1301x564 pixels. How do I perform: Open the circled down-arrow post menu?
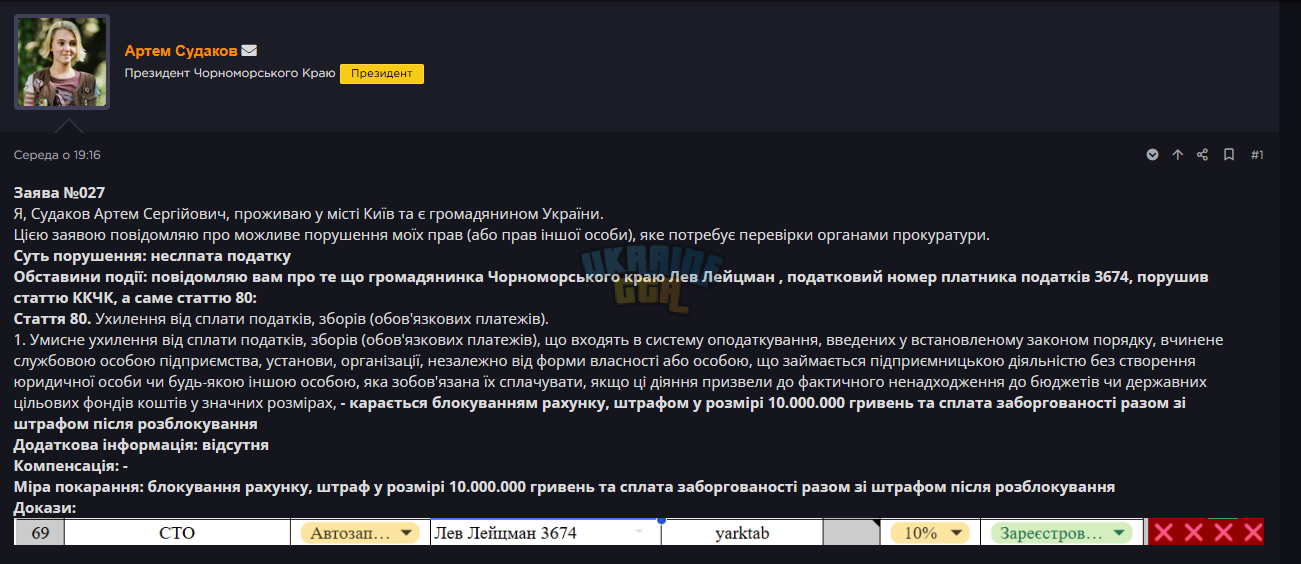pos(1152,155)
